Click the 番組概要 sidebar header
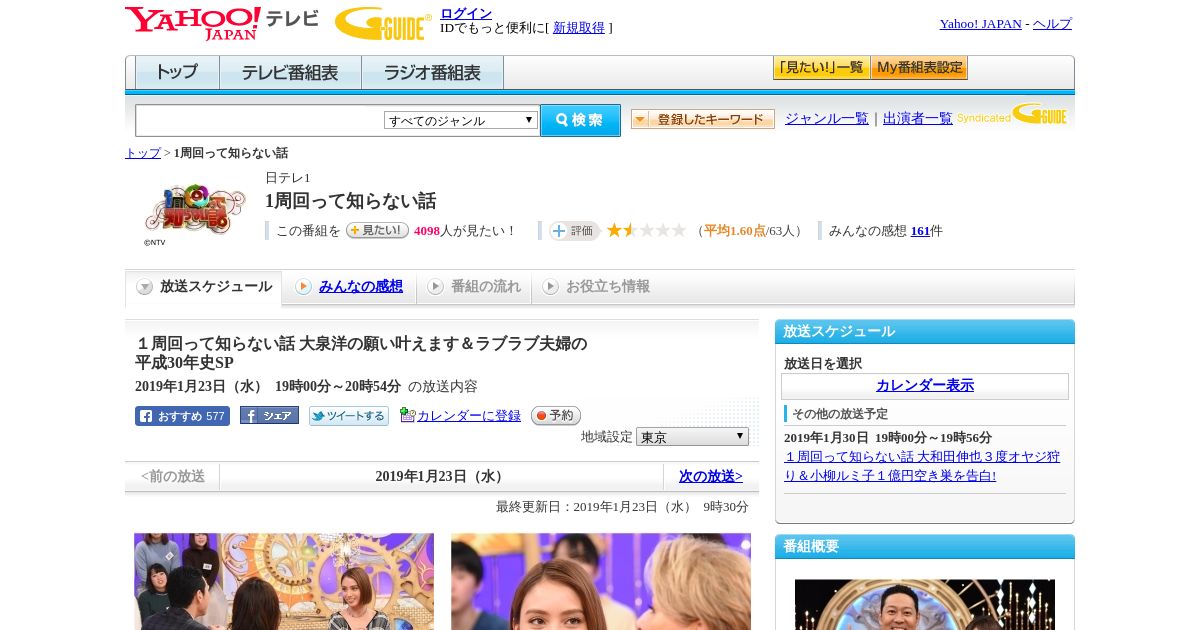This screenshot has width=1200, height=630. tap(925, 546)
